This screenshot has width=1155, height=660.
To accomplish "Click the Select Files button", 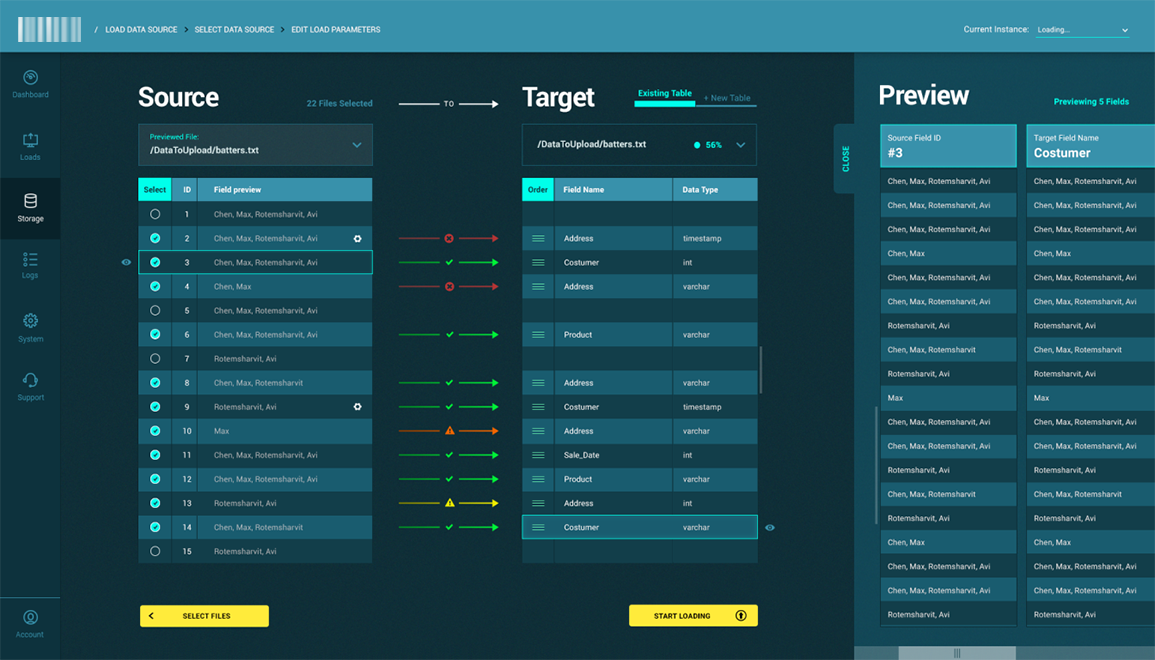I will [204, 616].
